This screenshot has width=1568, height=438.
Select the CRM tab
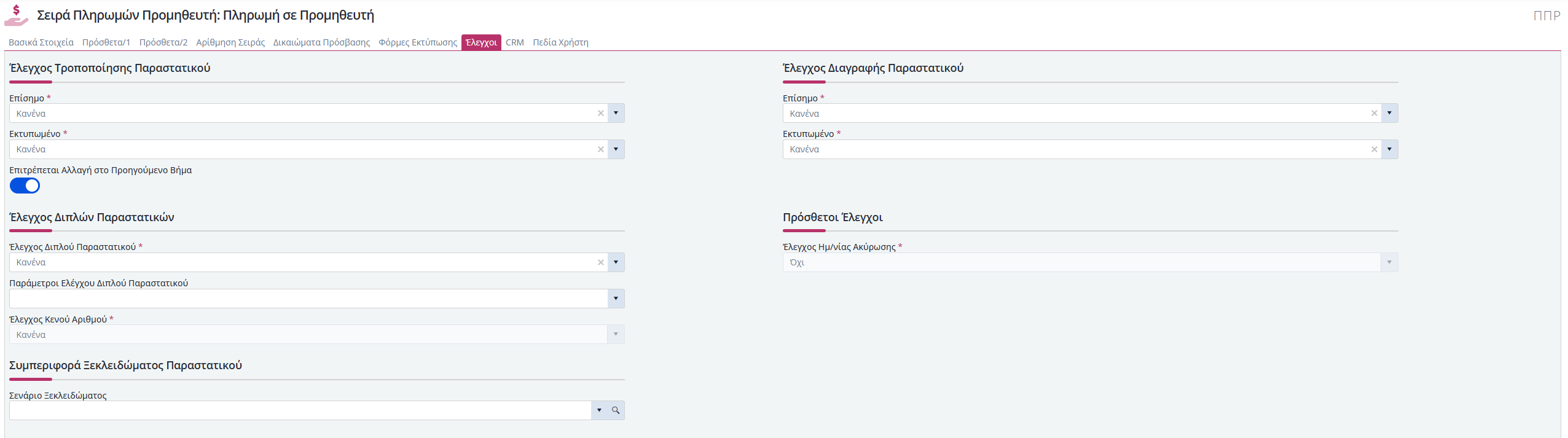point(515,42)
